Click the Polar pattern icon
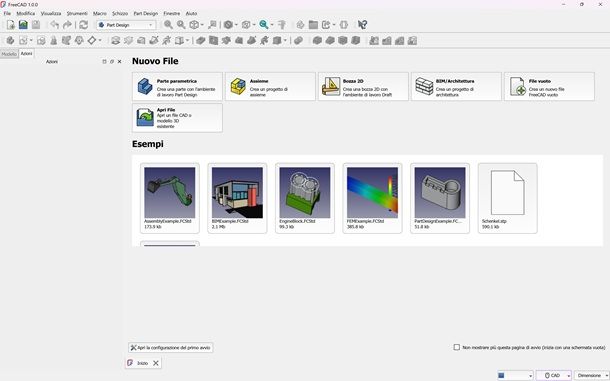 [400, 40]
